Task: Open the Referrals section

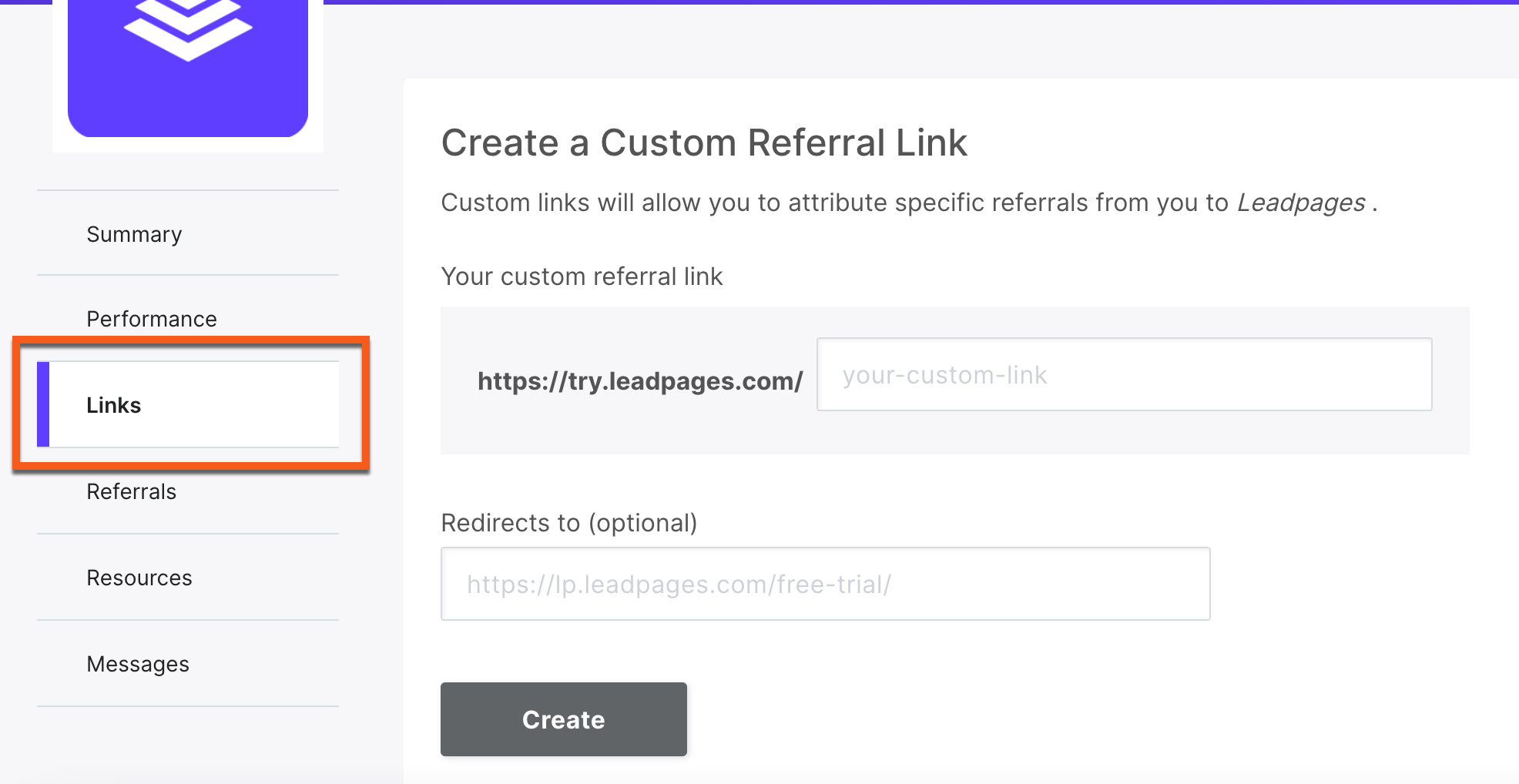Action: pyautogui.click(x=132, y=491)
